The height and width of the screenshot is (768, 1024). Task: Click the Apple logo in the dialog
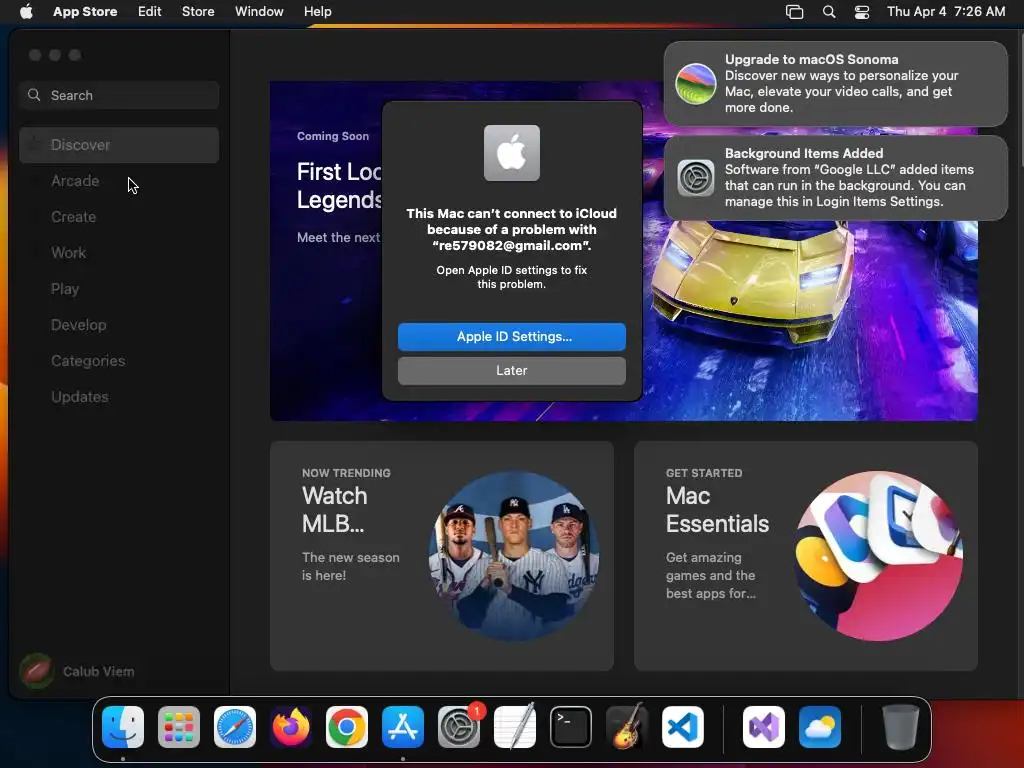pos(511,153)
